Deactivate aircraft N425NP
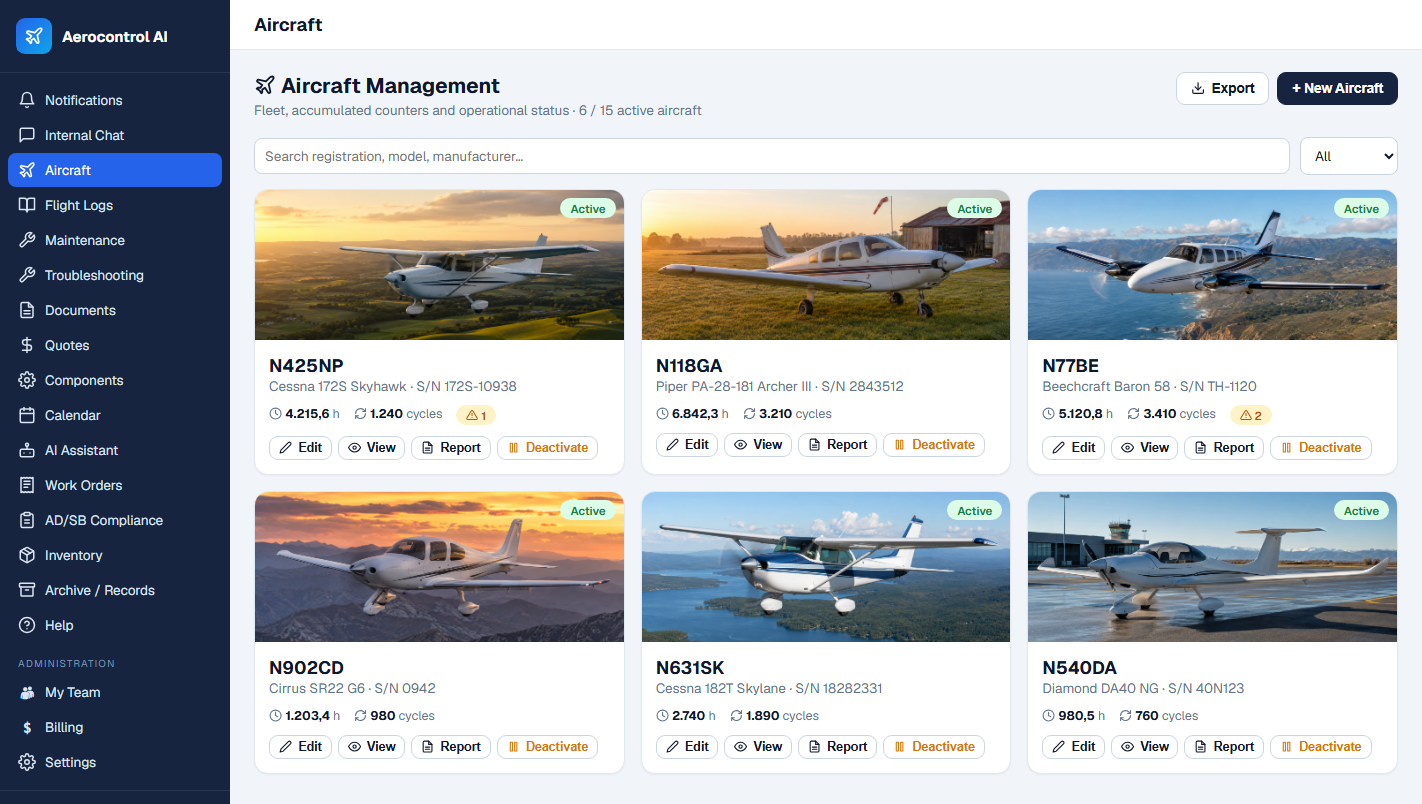Image resolution: width=1422 pixels, height=804 pixels. click(x=547, y=447)
